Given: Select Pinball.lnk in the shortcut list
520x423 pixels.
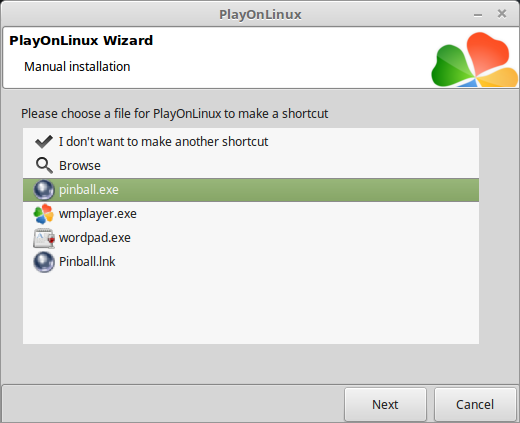Looking at the screenshot, I should click(251, 262).
